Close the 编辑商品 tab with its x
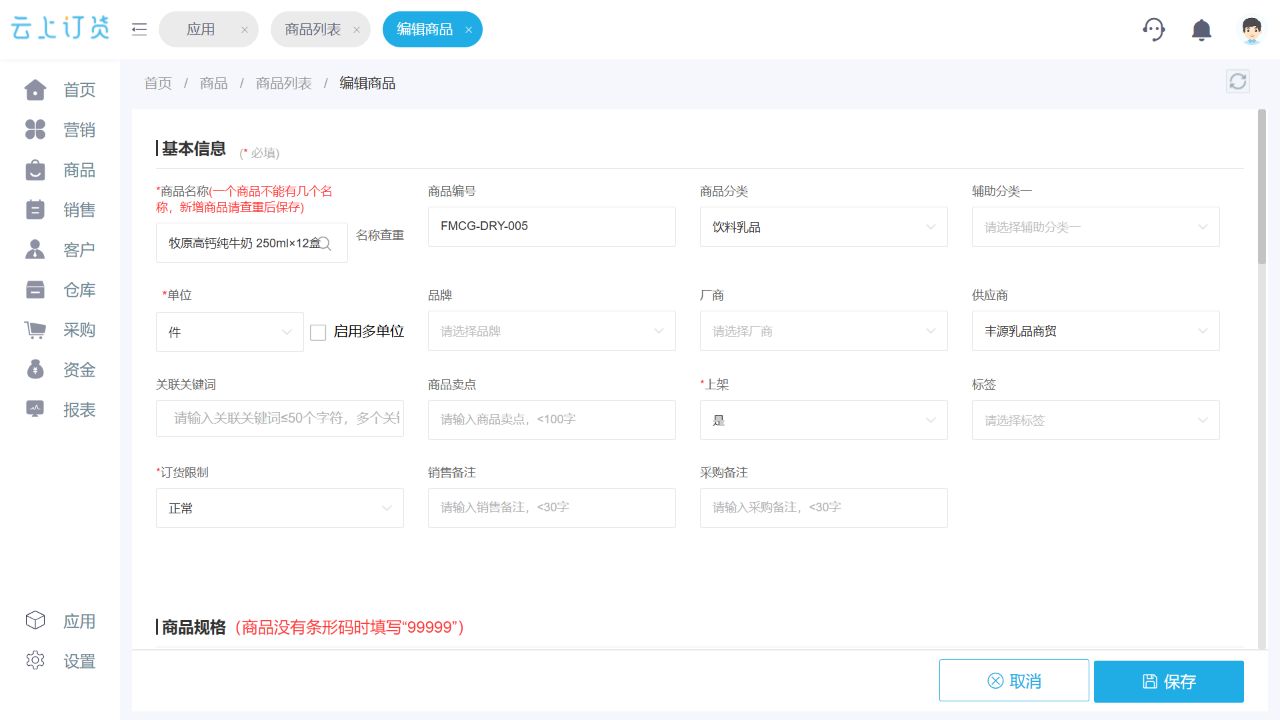The height and width of the screenshot is (720, 1280). [468, 30]
